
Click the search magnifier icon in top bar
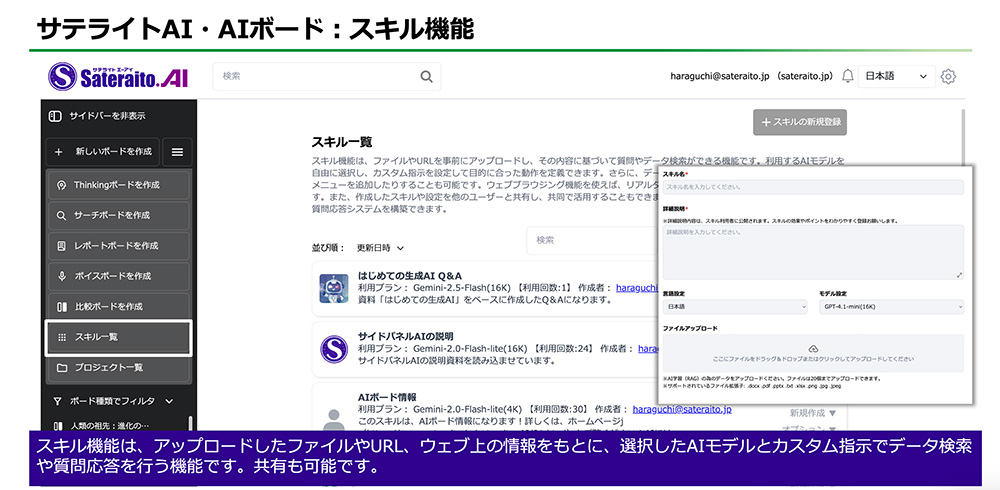pyautogui.click(x=426, y=77)
